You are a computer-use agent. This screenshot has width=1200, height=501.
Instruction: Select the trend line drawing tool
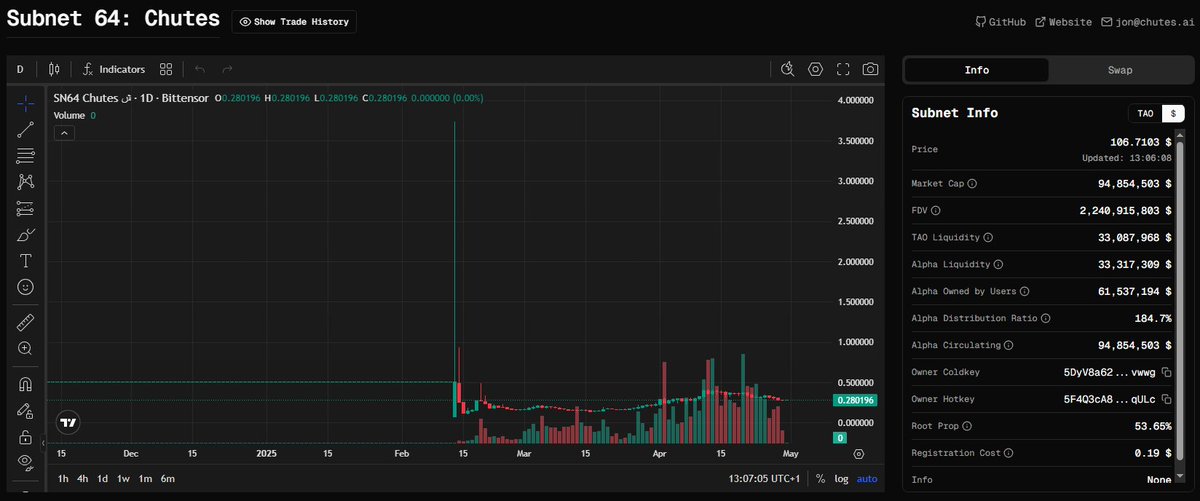tap(25, 128)
